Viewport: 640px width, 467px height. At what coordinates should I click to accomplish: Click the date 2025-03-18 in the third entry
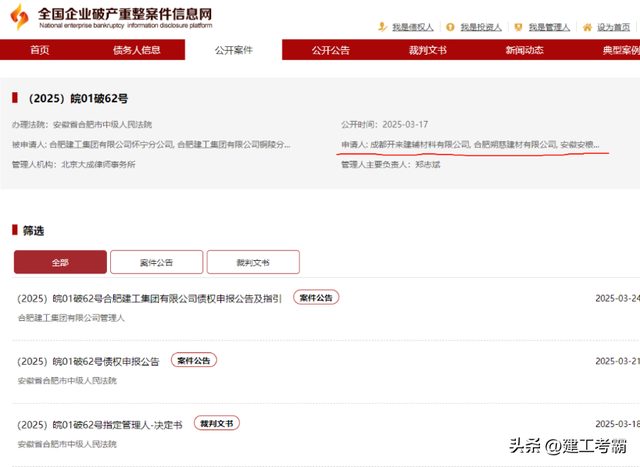618,424
